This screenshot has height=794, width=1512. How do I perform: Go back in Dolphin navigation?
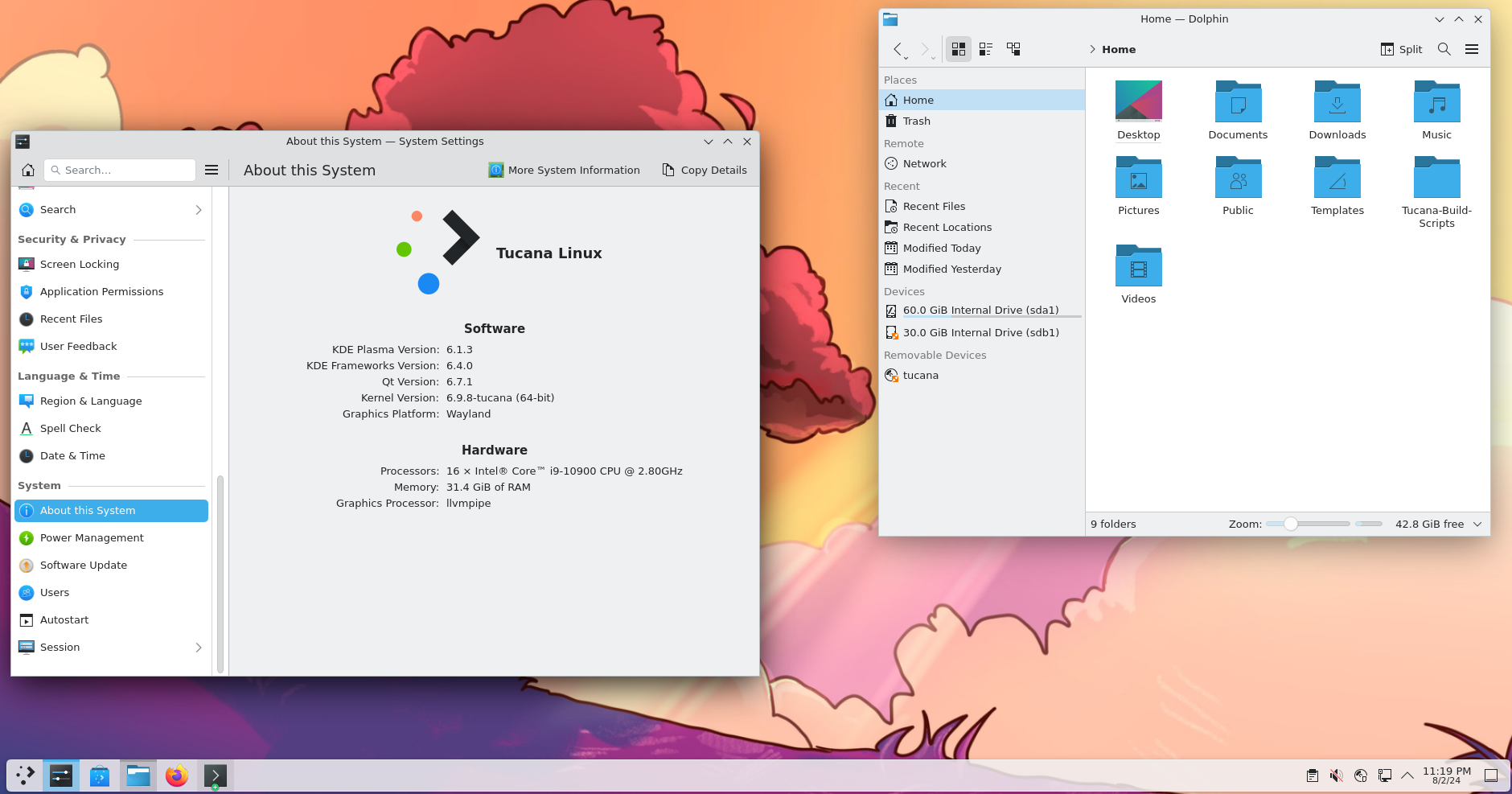pos(897,49)
